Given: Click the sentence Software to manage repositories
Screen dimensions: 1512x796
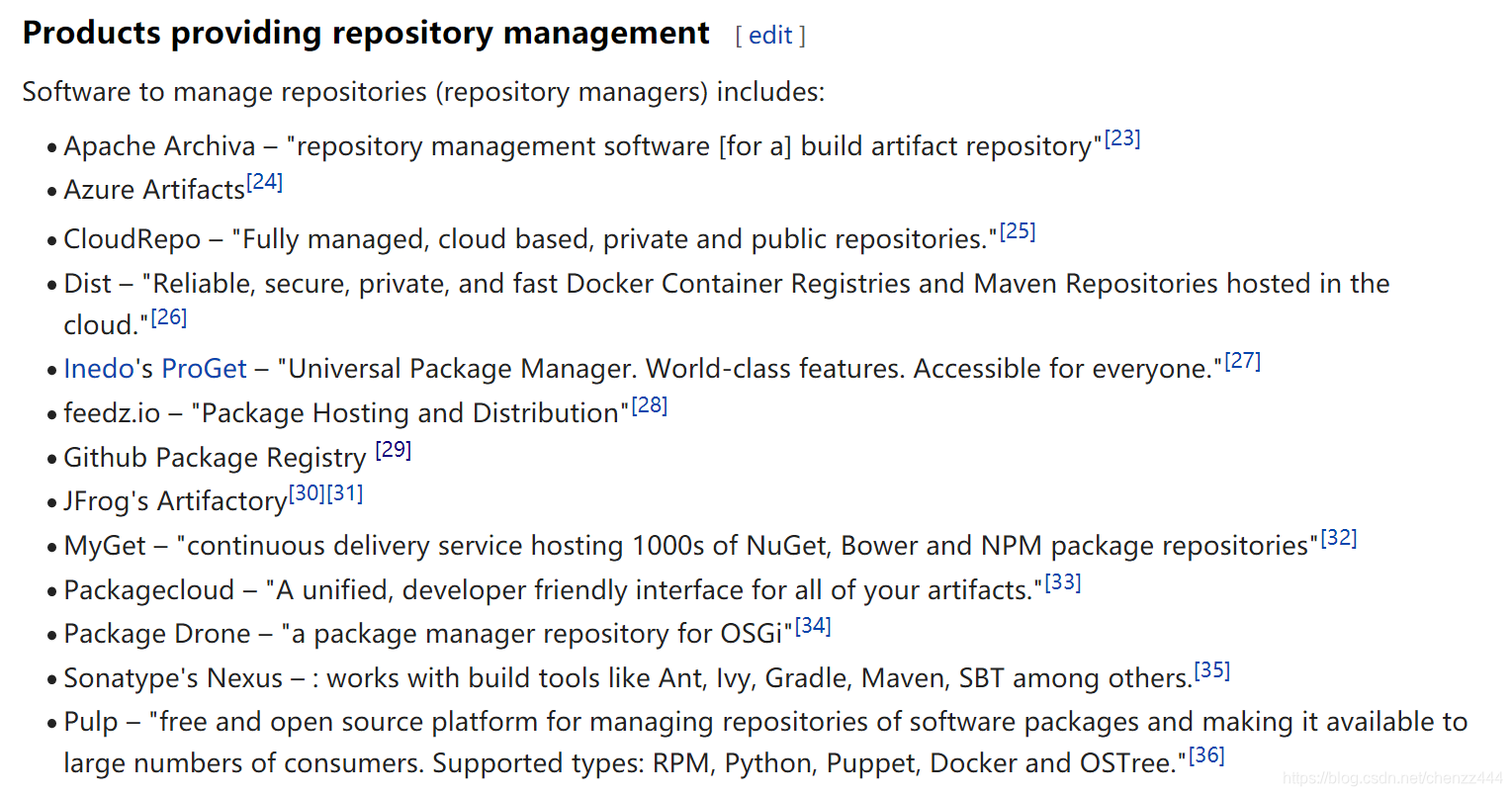Looking at the screenshot, I should (x=423, y=92).
